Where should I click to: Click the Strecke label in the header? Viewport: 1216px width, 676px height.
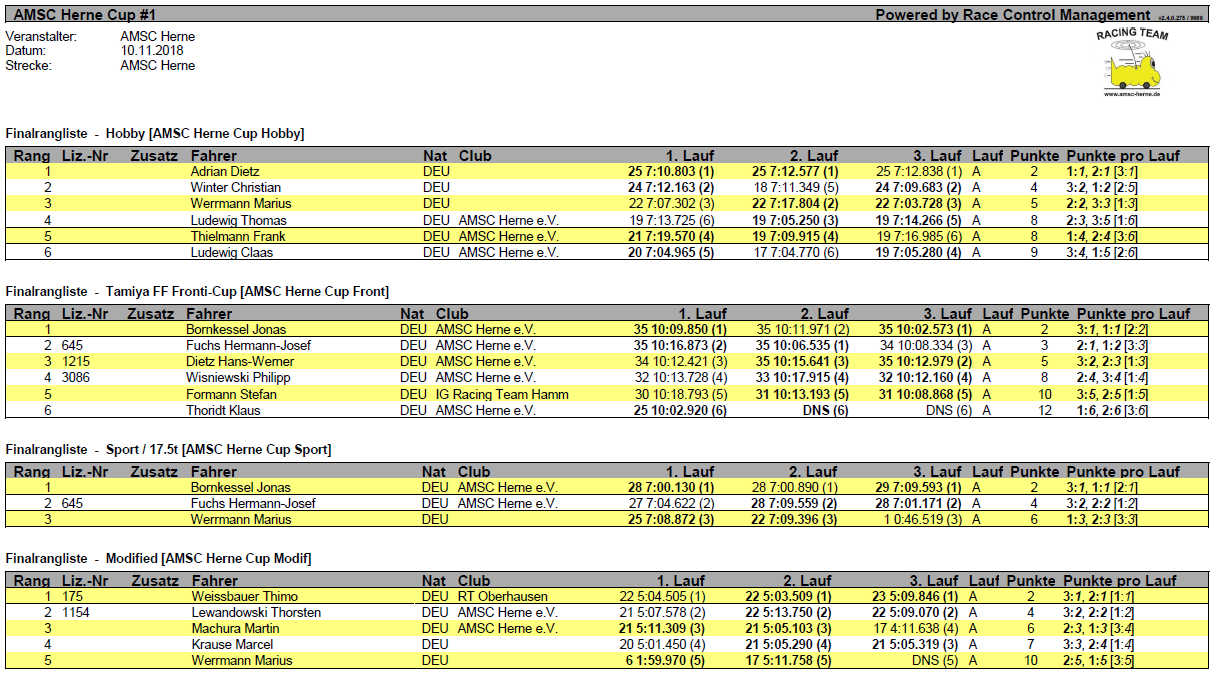point(28,66)
